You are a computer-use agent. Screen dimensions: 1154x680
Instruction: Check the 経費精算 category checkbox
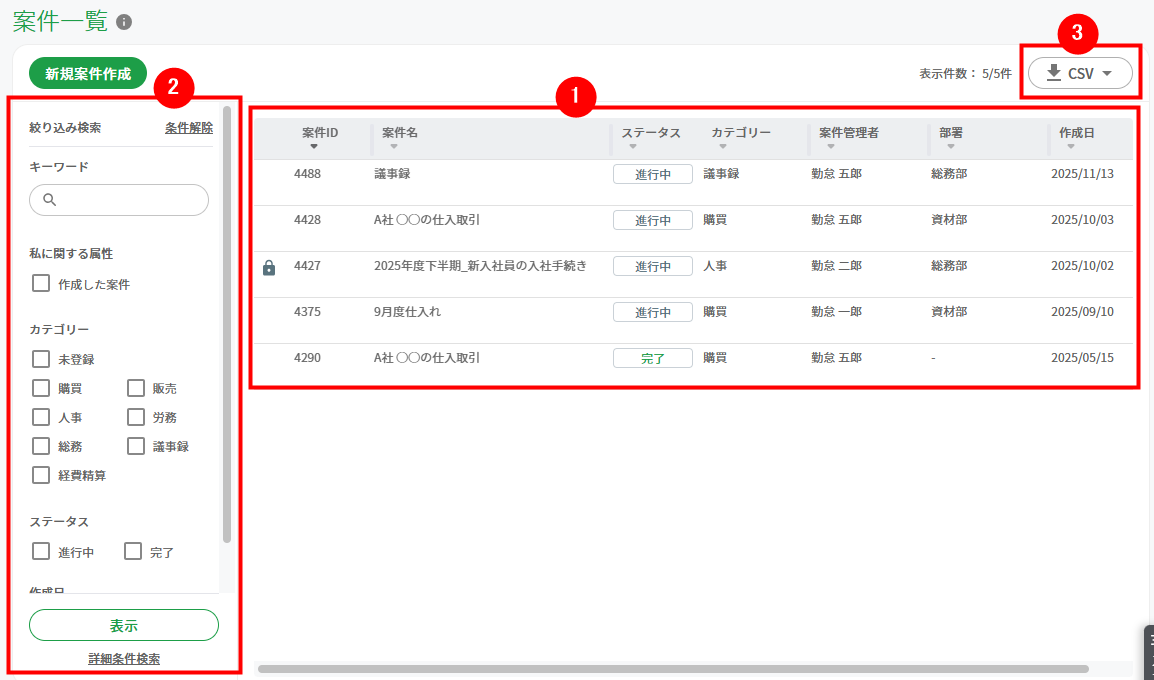coord(41,475)
